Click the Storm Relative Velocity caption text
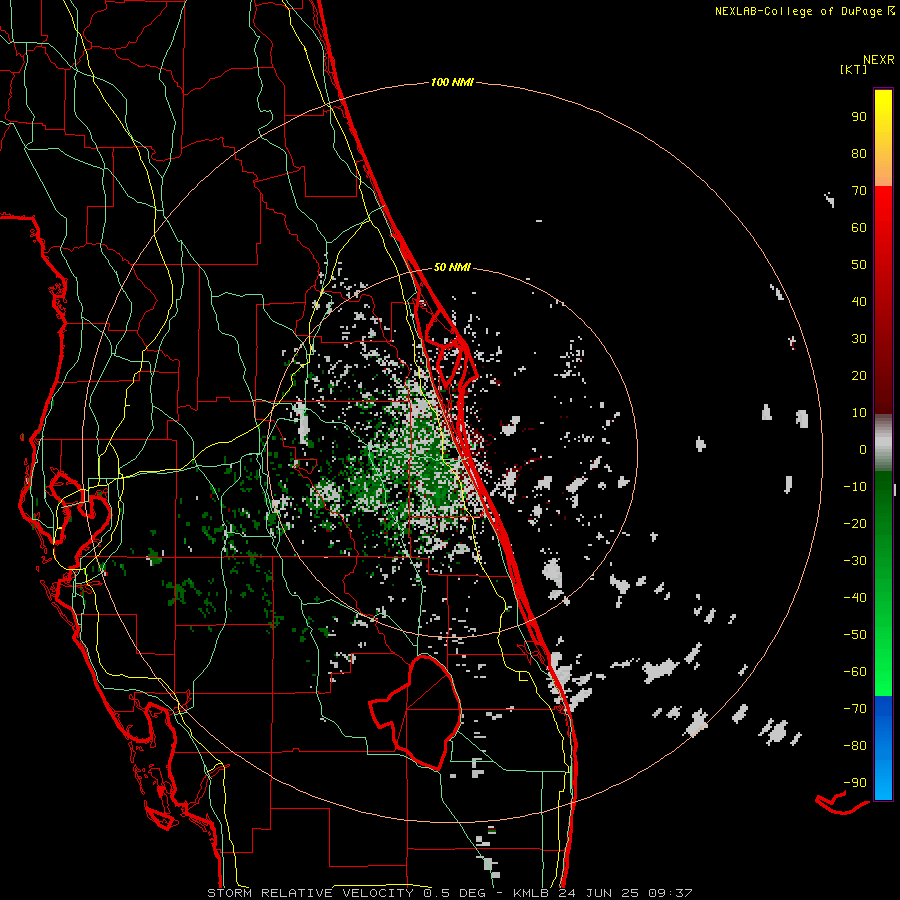This screenshot has width=900, height=900. point(449,893)
